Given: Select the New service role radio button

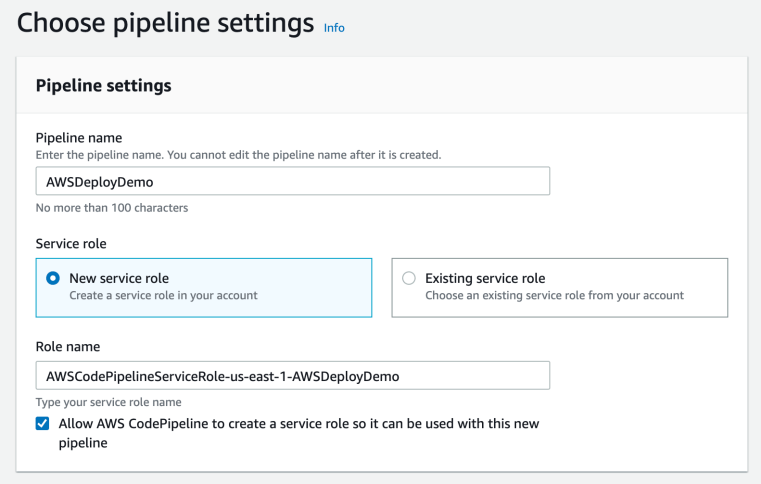Looking at the screenshot, I should coord(53,278).
